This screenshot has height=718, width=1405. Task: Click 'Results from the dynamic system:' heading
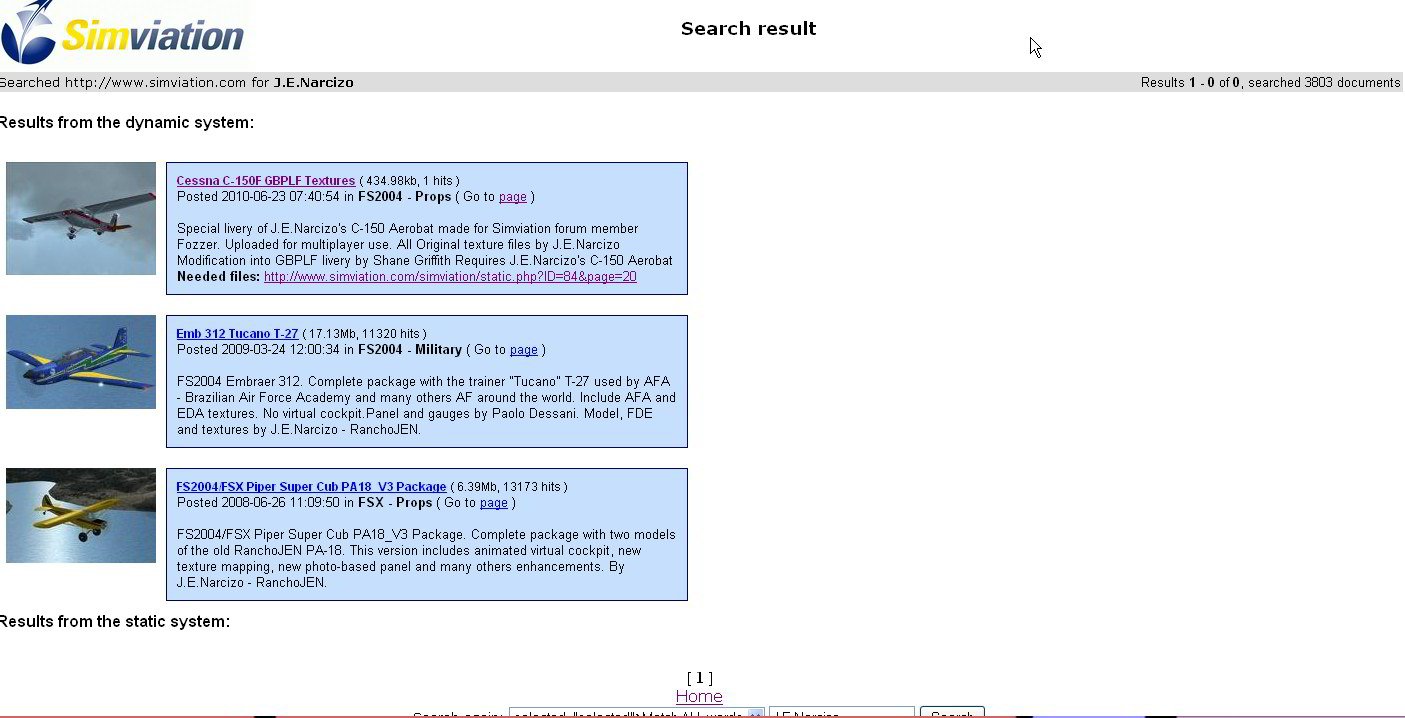click(127, 123)
